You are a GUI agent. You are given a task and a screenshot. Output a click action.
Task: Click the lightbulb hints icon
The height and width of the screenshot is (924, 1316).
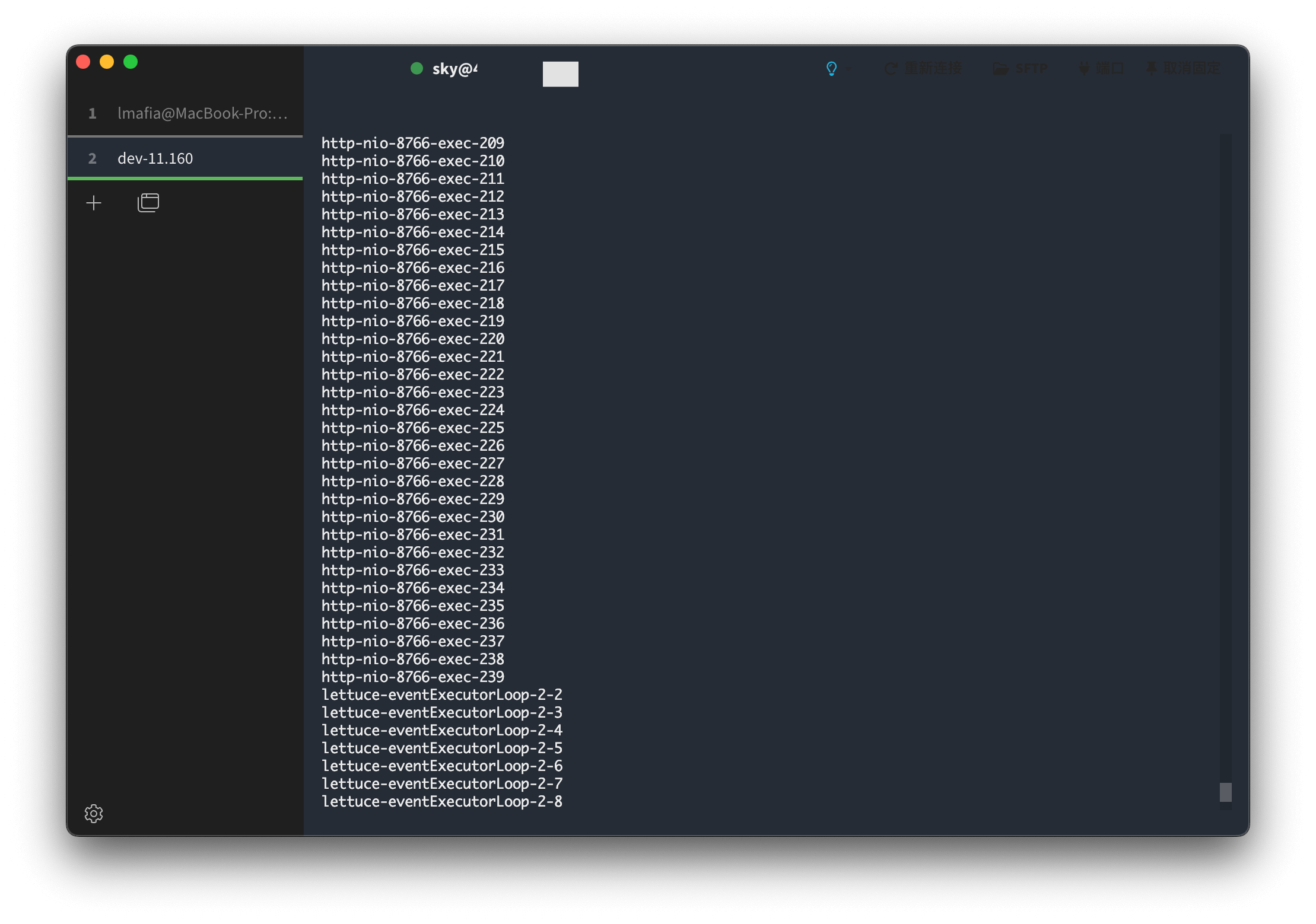[831, 69]
